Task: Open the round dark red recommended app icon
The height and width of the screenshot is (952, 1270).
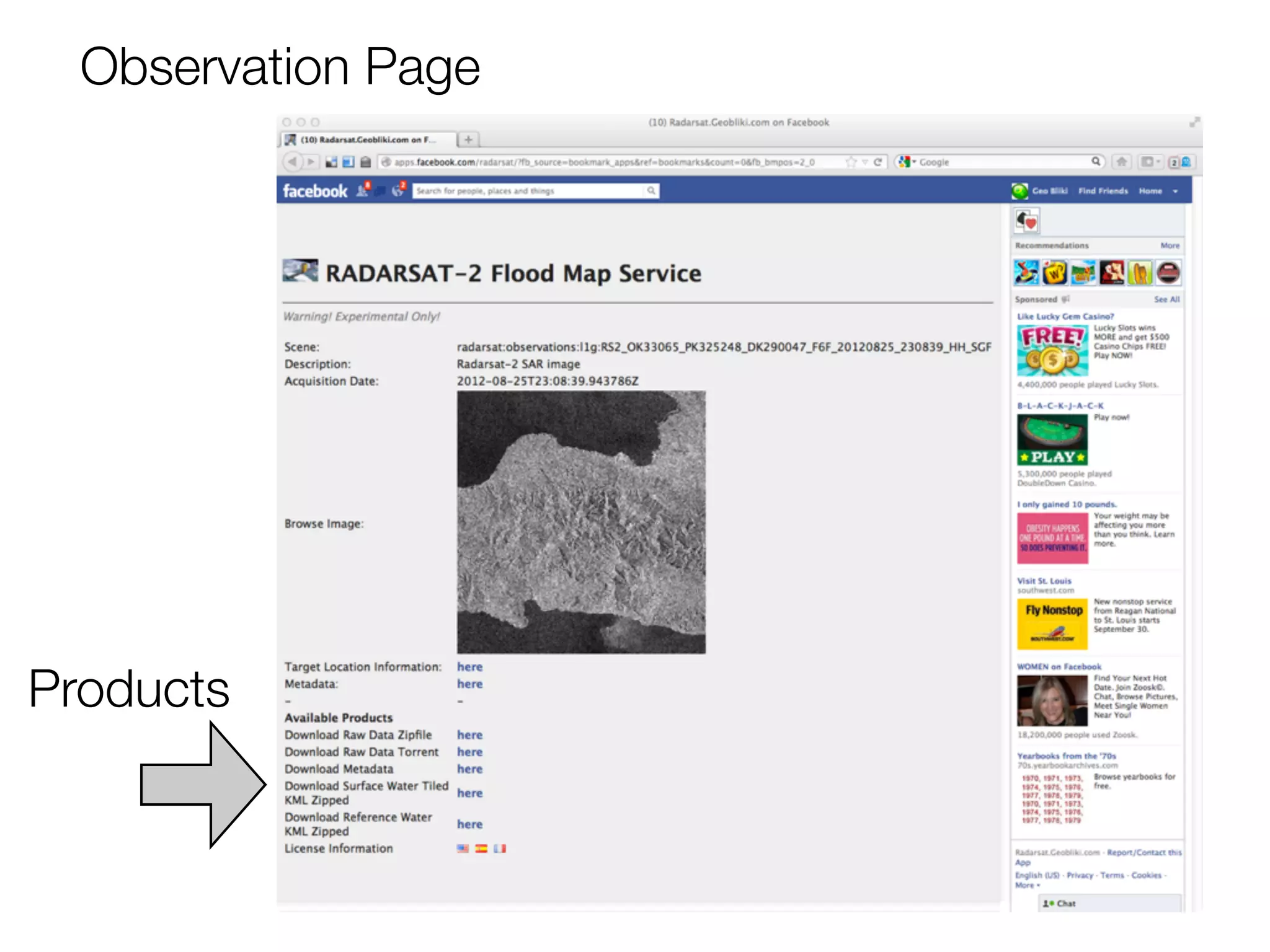Action: (1168, 273)
